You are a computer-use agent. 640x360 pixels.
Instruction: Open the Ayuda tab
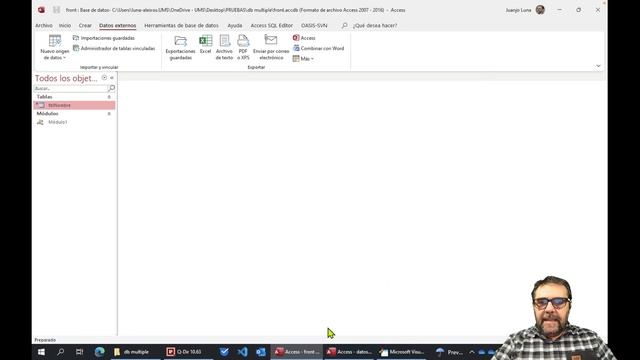pos(235,25)
